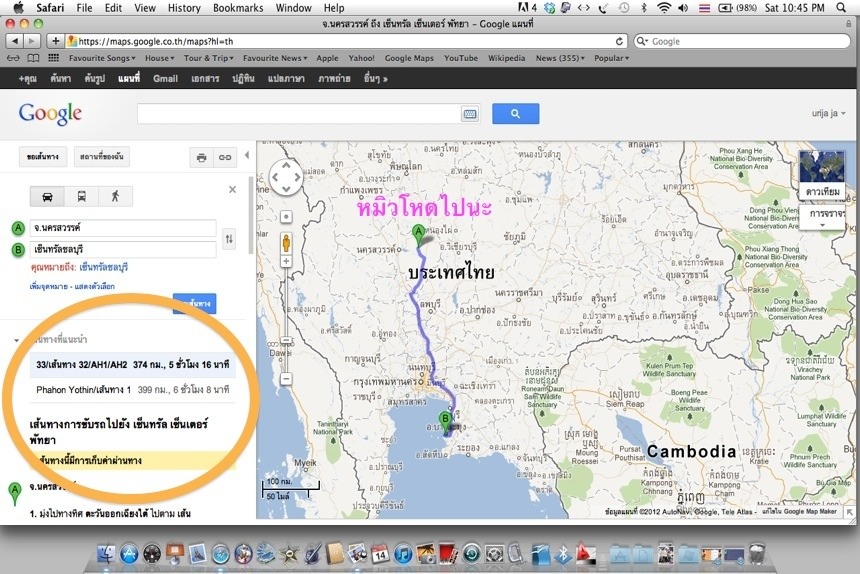Select route 33/AH1/AH2 374 km
The image size is (860, 574).
133,365
